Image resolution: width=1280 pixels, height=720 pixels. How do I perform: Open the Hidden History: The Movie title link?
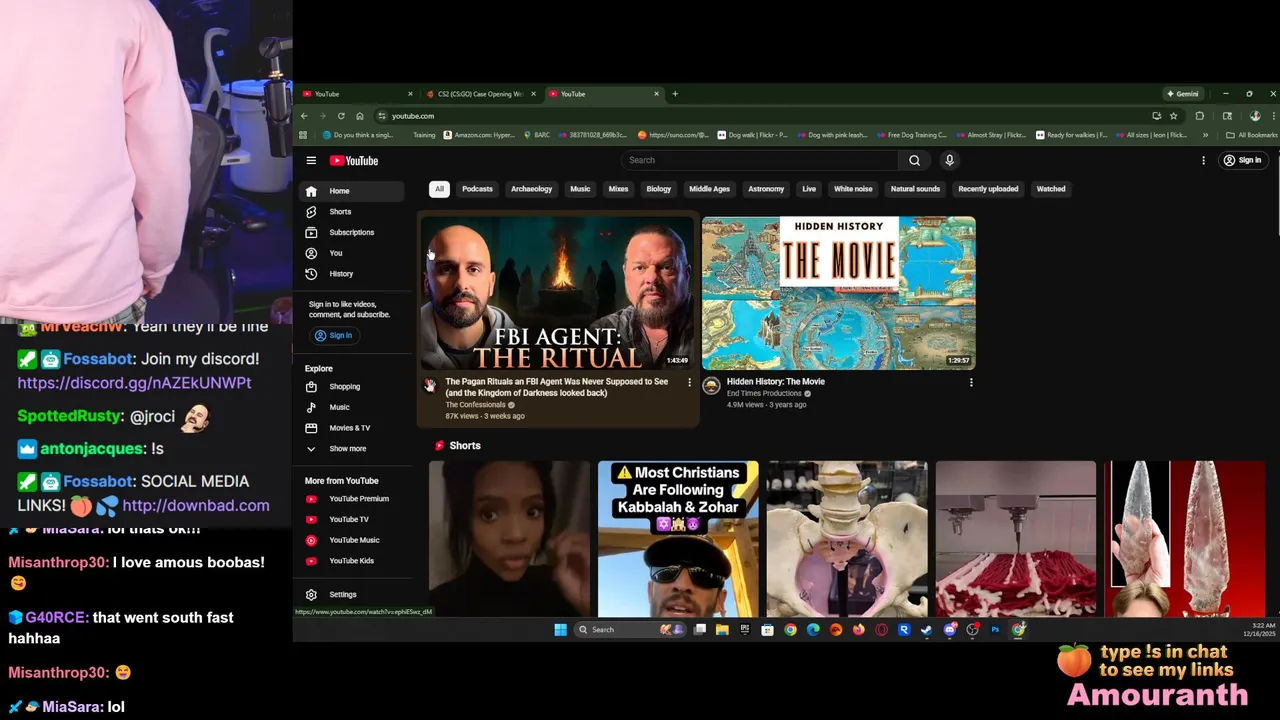(775, 382)
